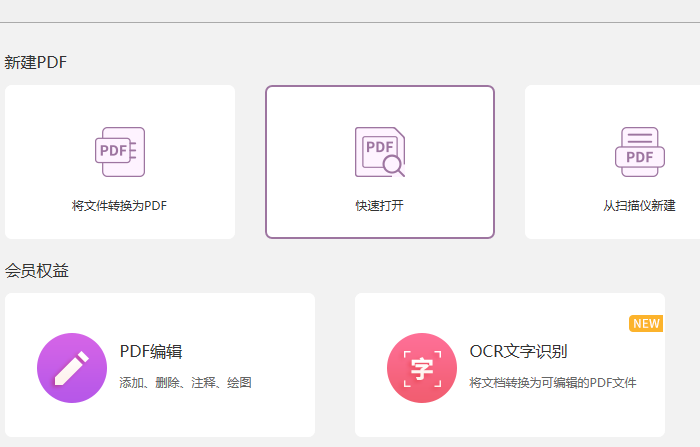Screen dimensions: 700x447
Task: Click the OCR文字识别 title text
Action: [518, 351]
